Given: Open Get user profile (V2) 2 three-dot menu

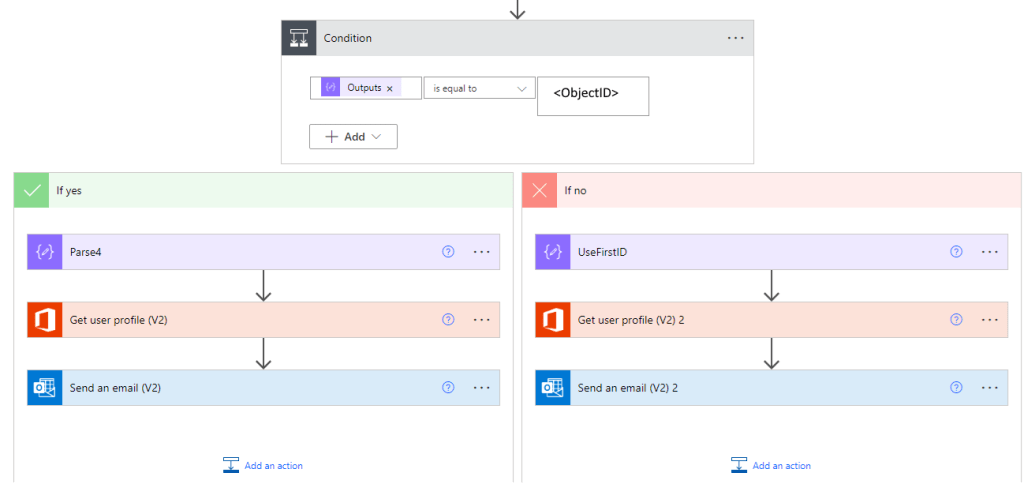Looking at the screenshot, I should 990,319.
